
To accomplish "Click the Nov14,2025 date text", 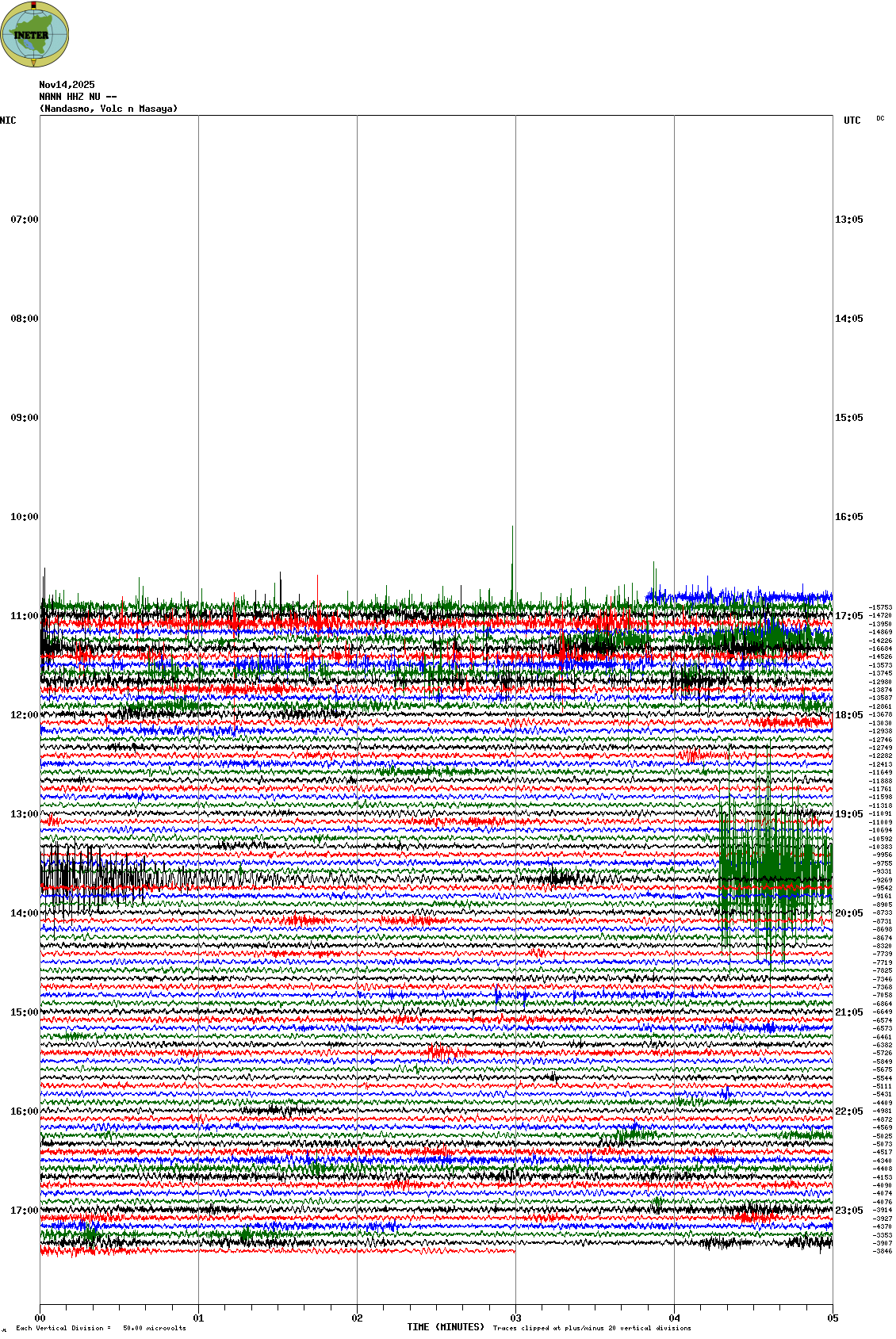I will click(x=67, y=85).
